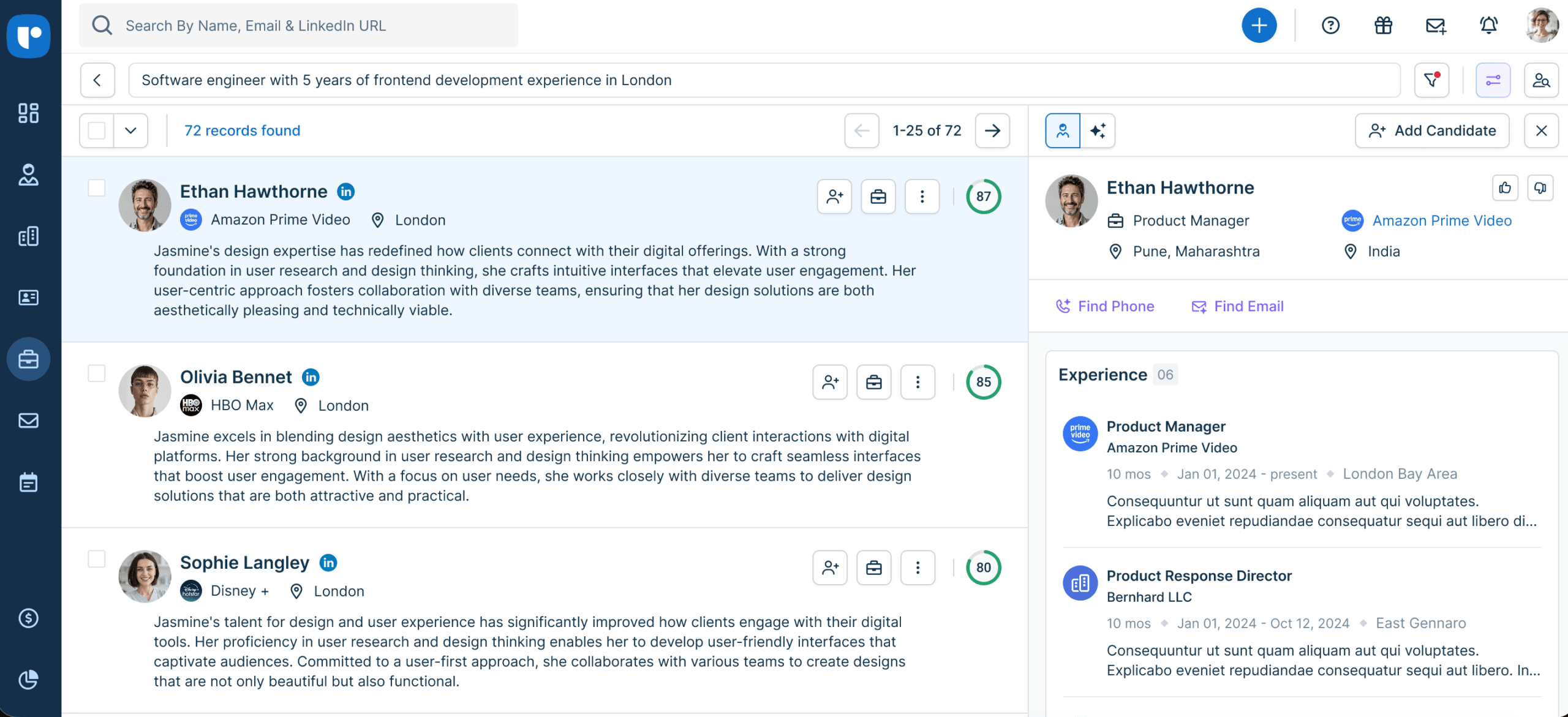Click Ethan Hawthorne's match score 87
1568x717 pixels.
point(984,197)
